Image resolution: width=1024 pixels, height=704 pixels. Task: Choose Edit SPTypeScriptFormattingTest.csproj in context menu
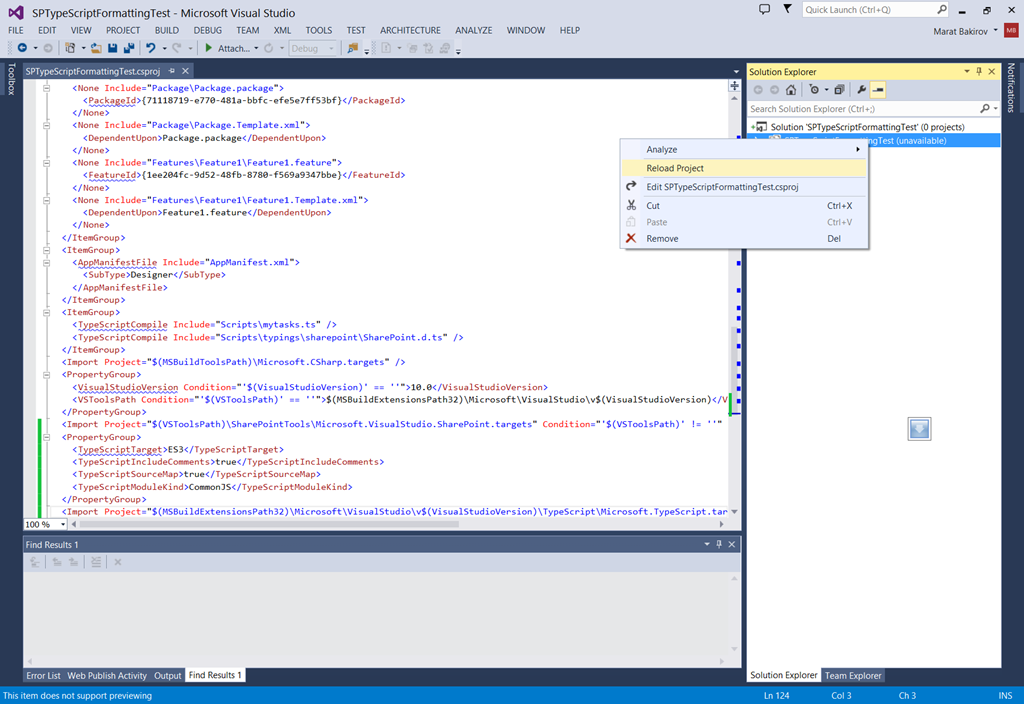click(x=744, y=187)
